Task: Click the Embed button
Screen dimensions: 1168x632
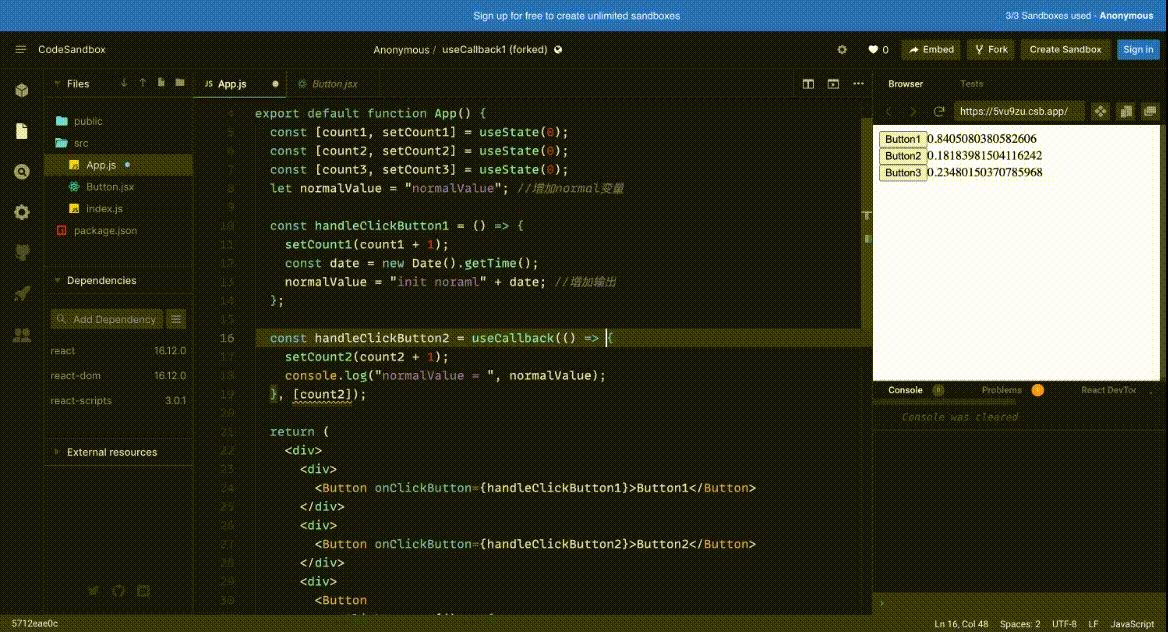Action: [x=931, y=49]
